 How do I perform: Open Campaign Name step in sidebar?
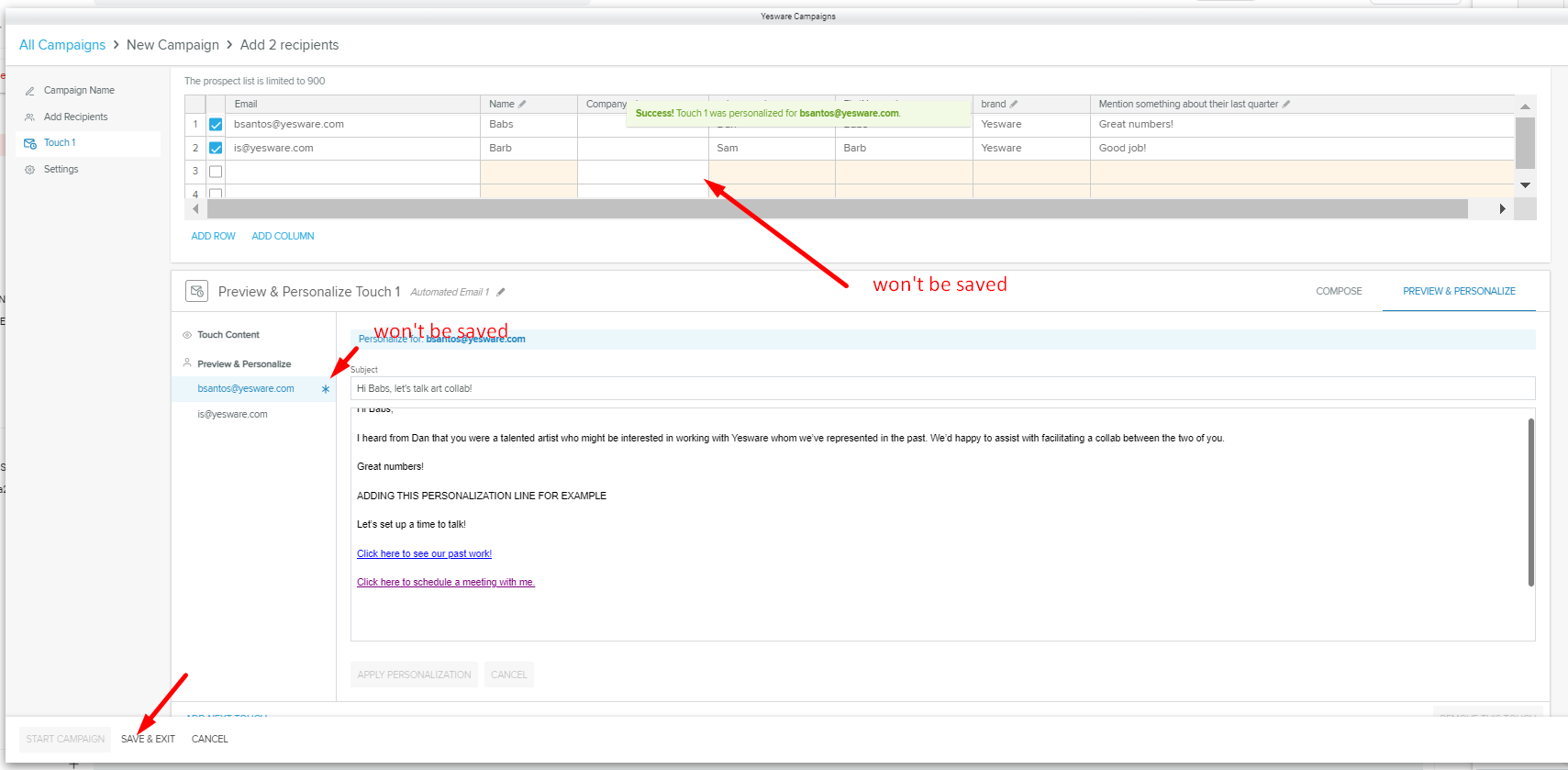pyautogui.click(x=79, y=91)
